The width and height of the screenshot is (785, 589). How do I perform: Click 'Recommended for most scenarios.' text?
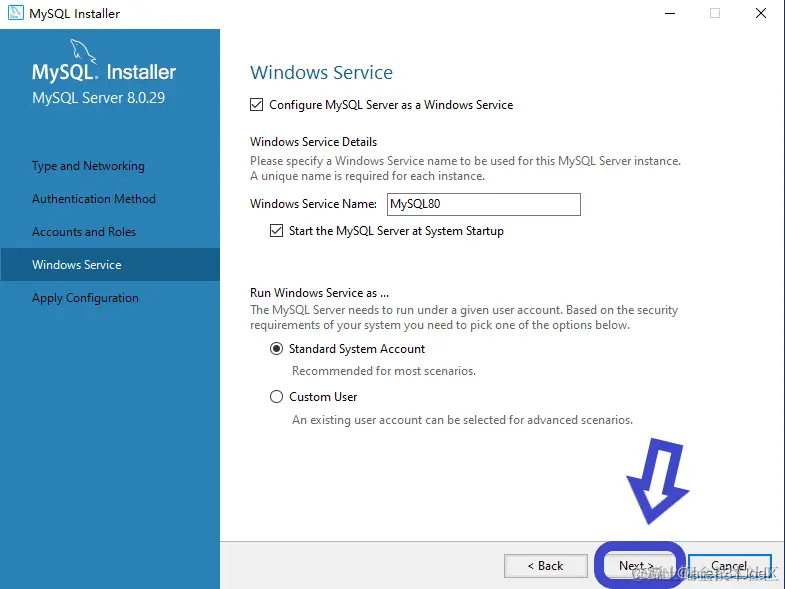click(x=384, y=371)
